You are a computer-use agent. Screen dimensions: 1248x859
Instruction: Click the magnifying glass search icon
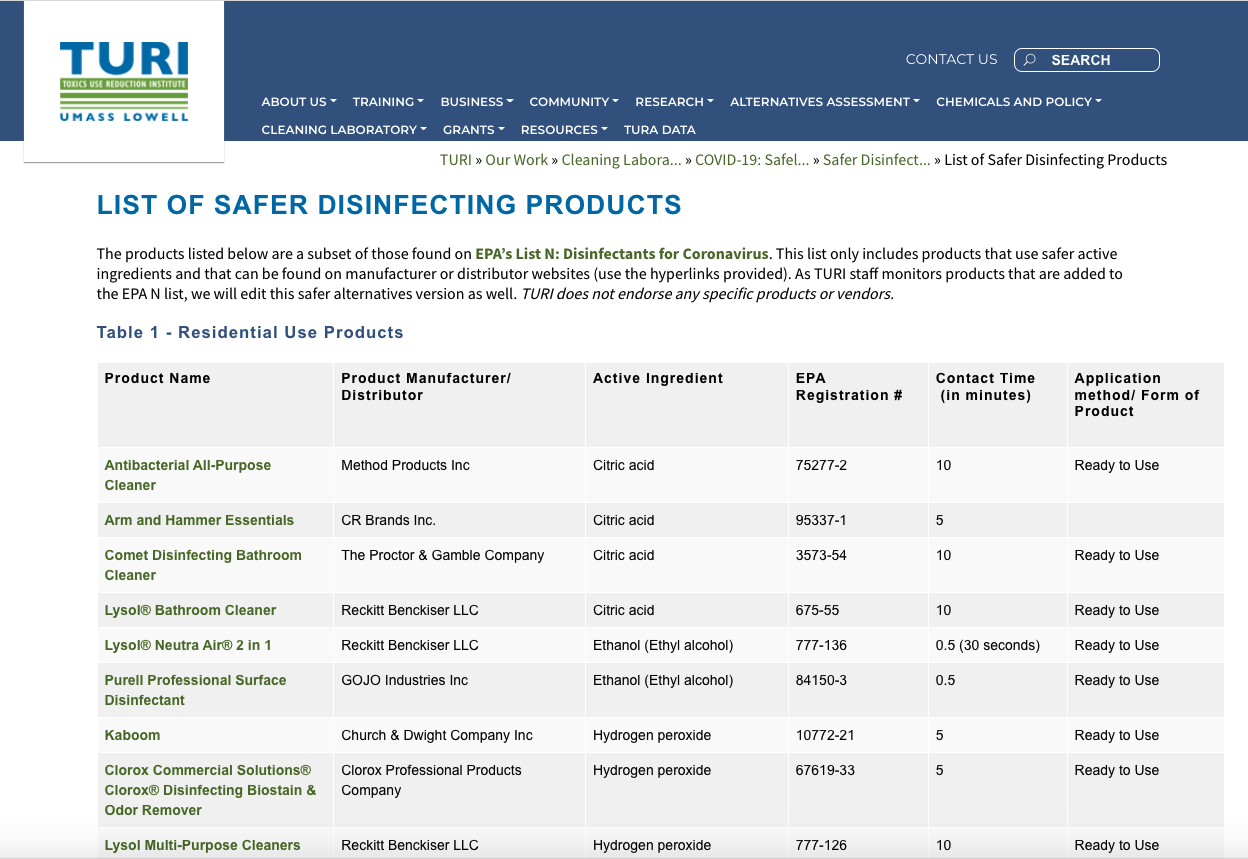(1030, 60)
